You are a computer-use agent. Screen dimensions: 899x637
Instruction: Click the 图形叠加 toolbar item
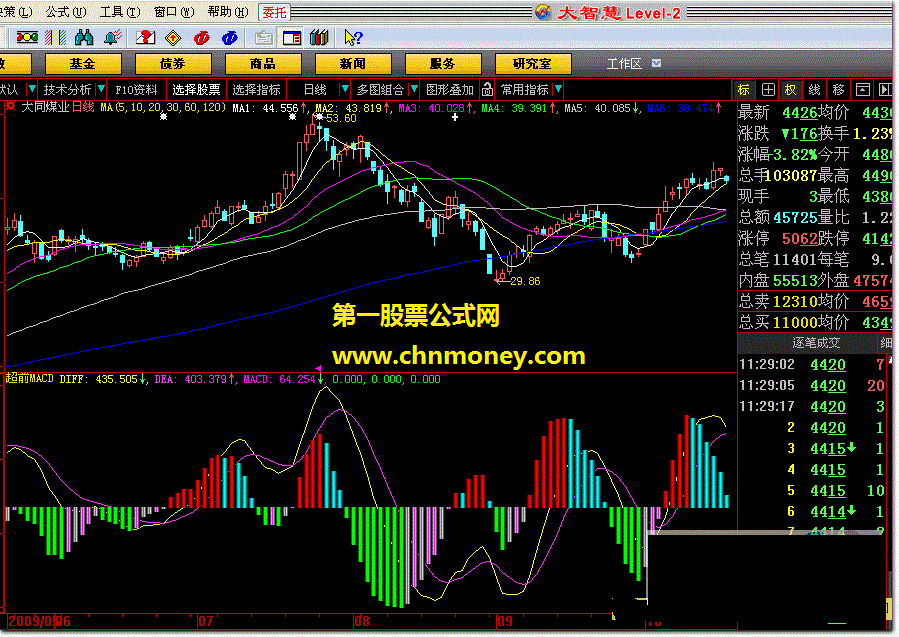(450, 89)
